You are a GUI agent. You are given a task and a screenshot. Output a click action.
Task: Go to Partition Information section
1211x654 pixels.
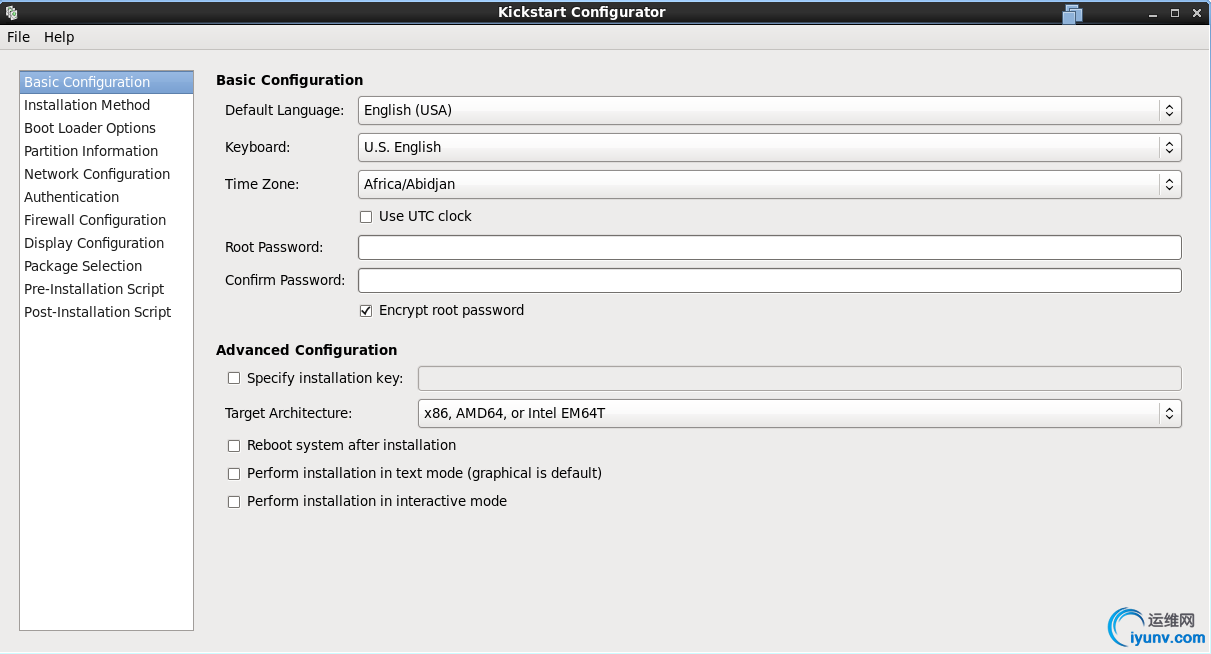[91, 151]
